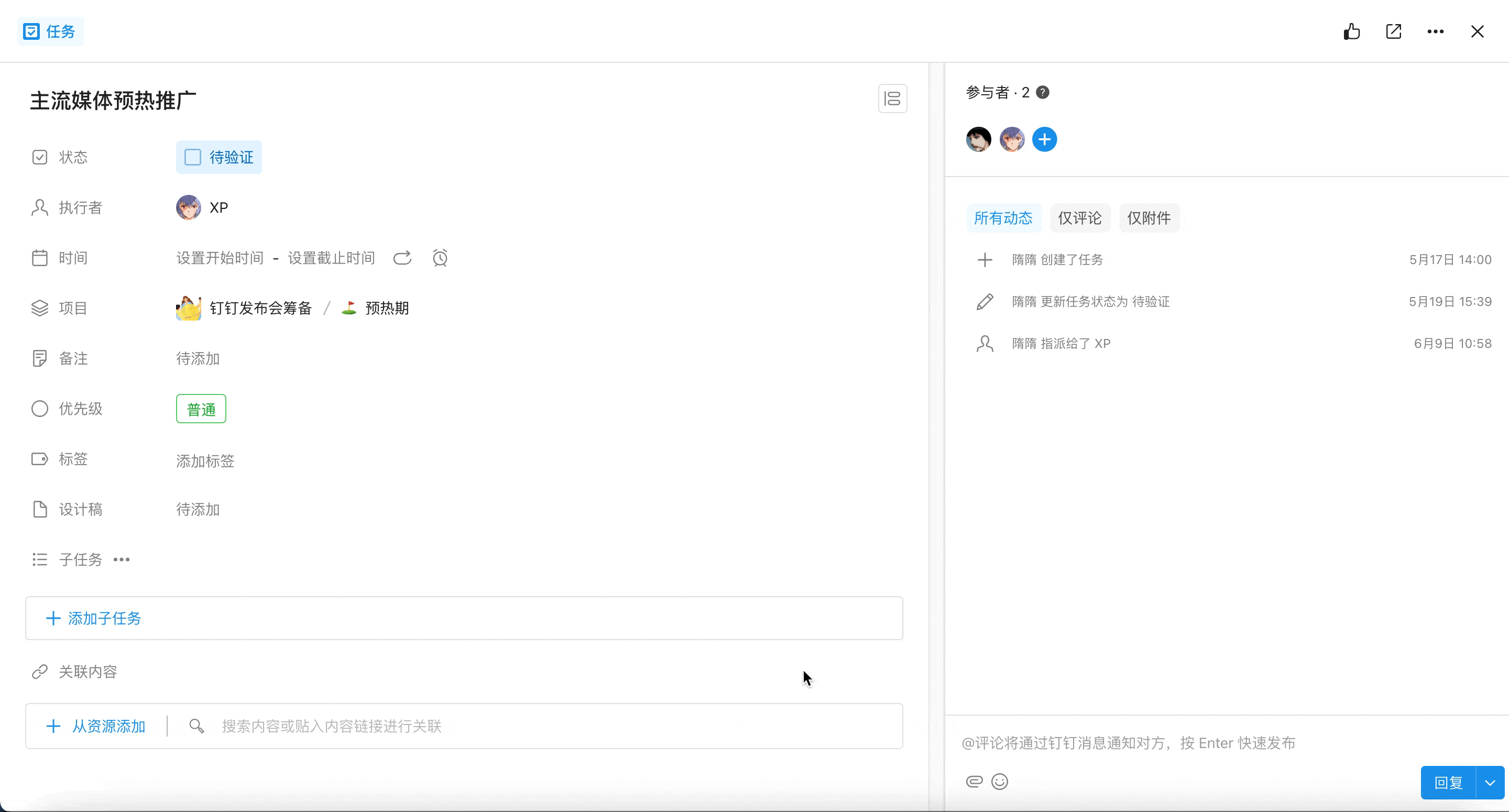The image size is (1509, 812).
Task: Focus the related content search field
Action: pos(331,727)
